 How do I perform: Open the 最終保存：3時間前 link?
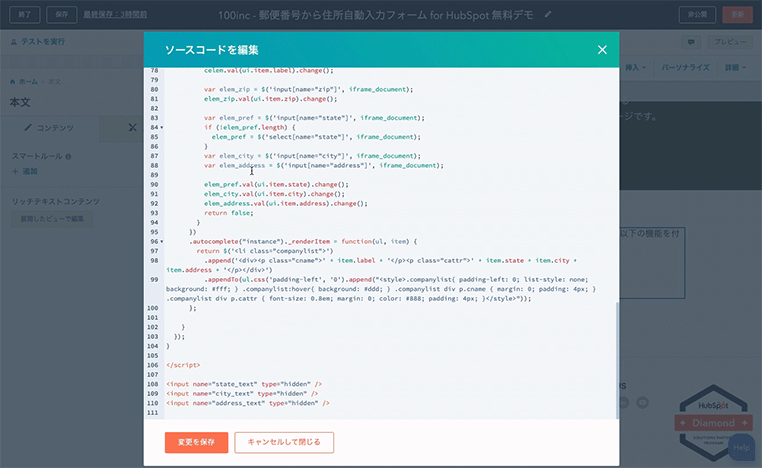[x=115, y=15]
